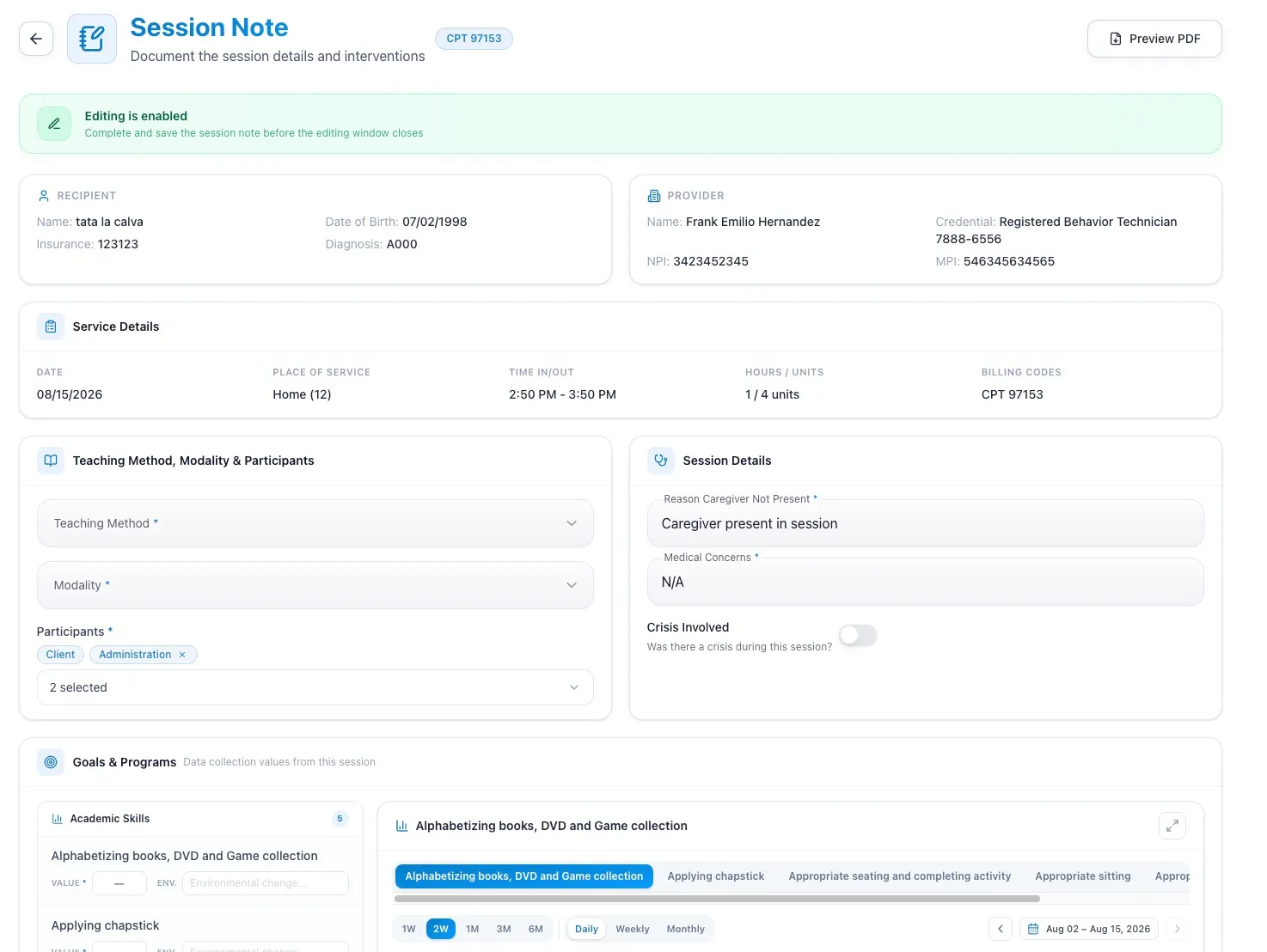This screenshot has height=952, width=1267.
Task: Click the Home (12) place of service
Action: point(302,394)
